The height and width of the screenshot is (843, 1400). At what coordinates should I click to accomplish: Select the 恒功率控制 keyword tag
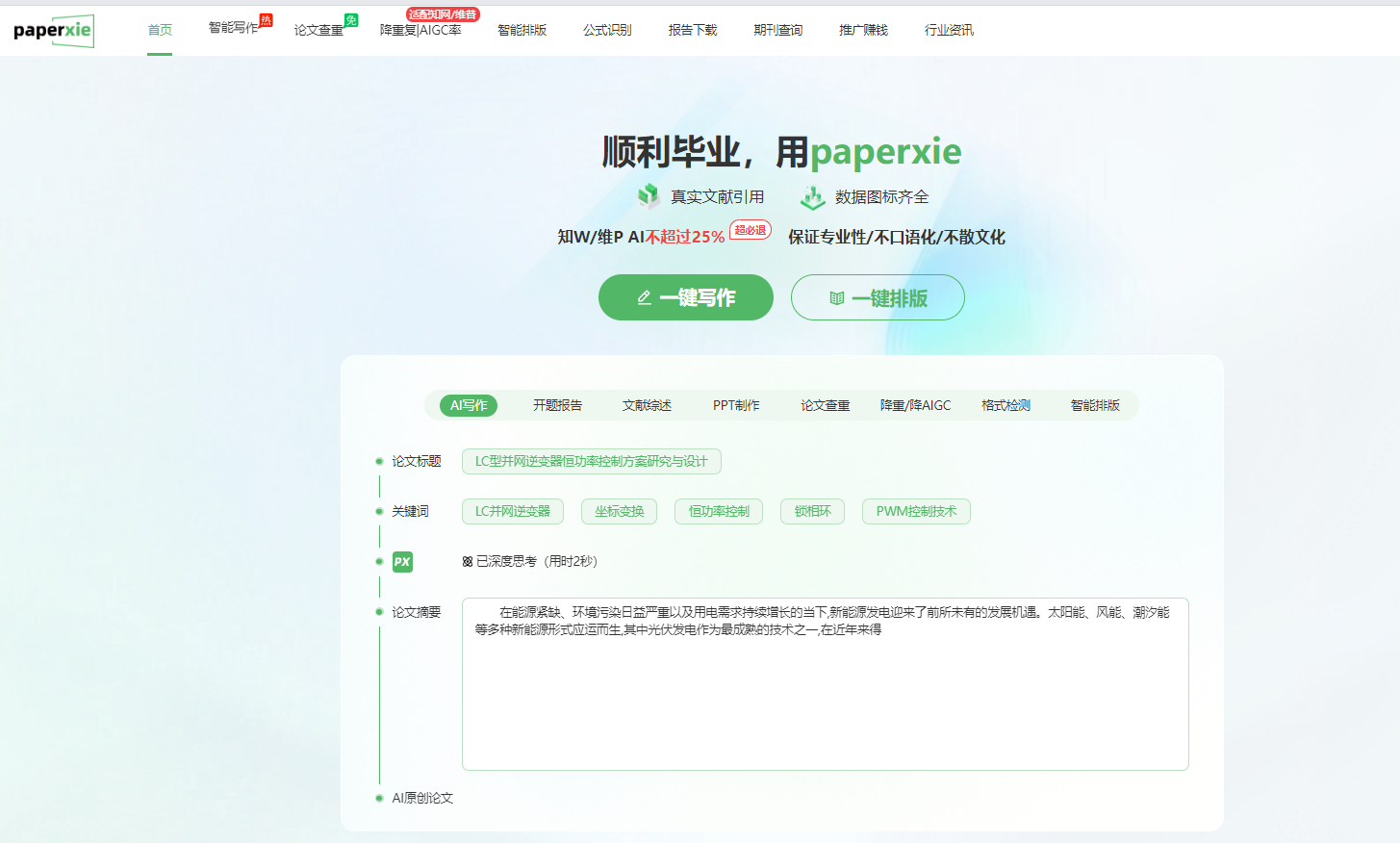point(719,511)
